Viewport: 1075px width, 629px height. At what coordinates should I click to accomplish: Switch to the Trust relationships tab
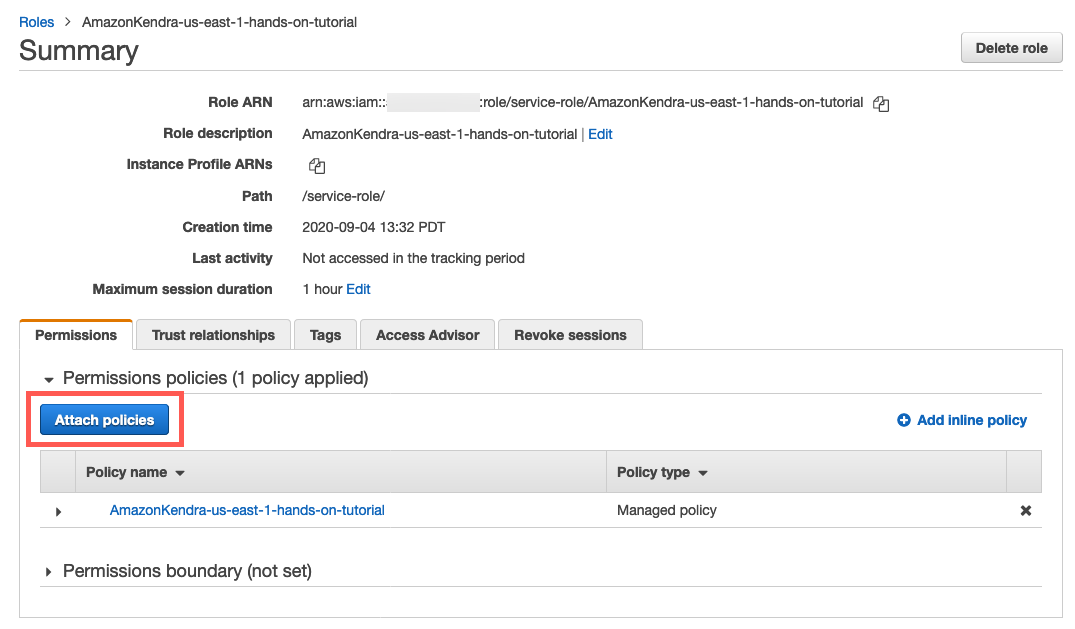click(213, 335)
